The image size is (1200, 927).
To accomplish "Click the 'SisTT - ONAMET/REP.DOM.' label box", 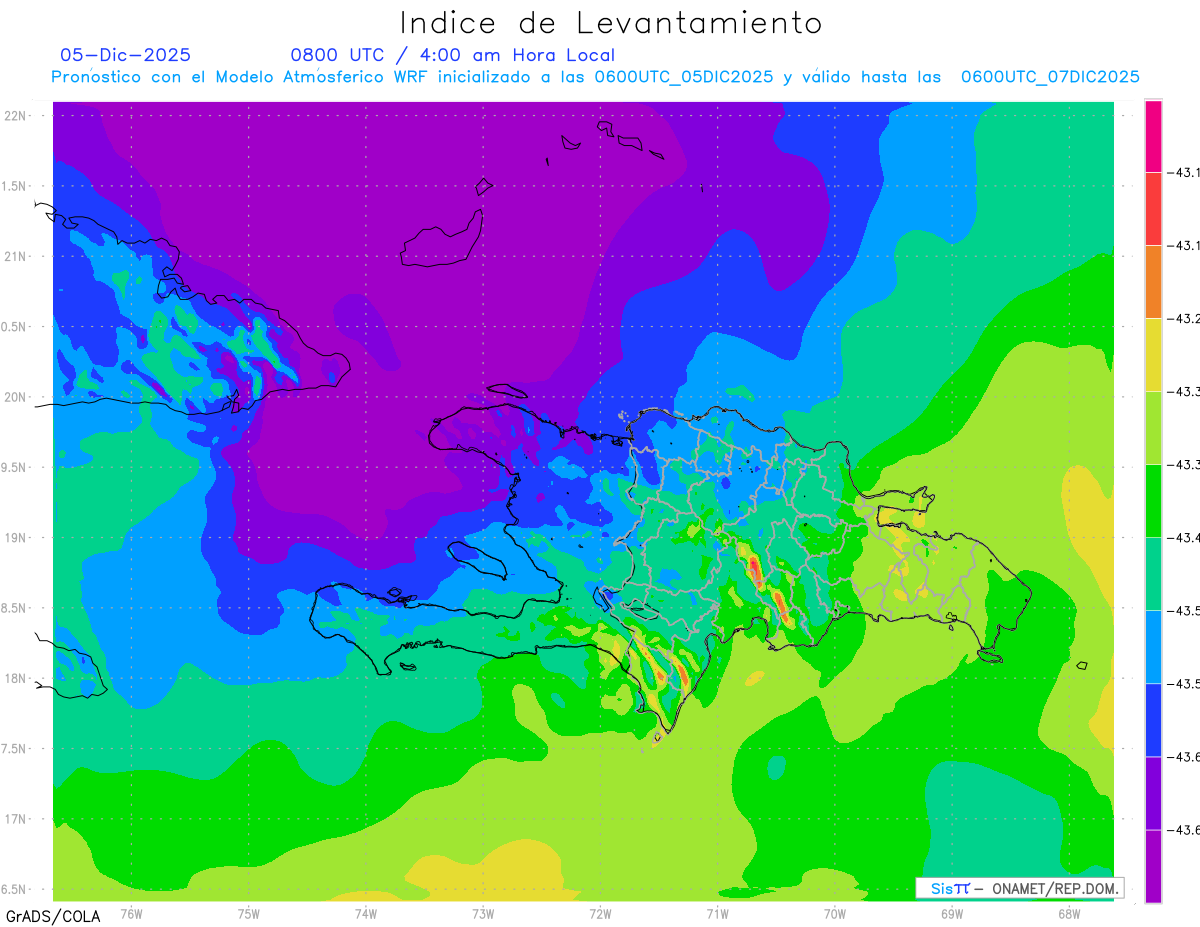I will click(x=1019, y=888).
